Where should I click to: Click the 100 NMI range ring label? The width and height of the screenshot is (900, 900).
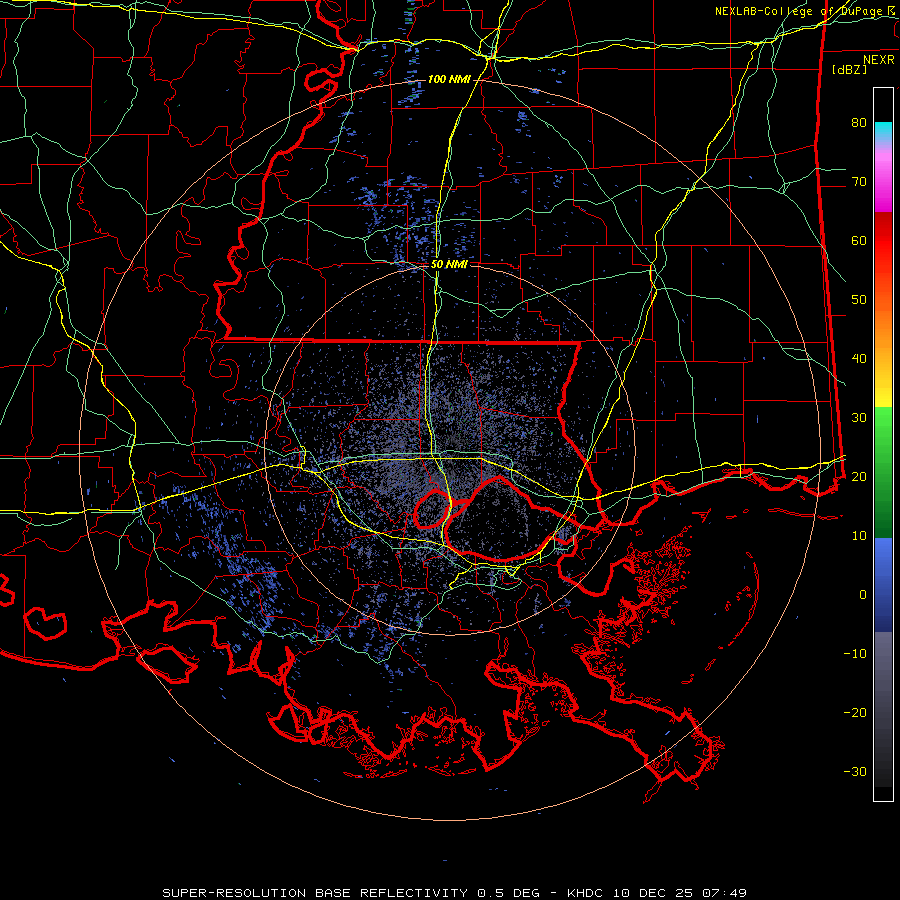448,79
